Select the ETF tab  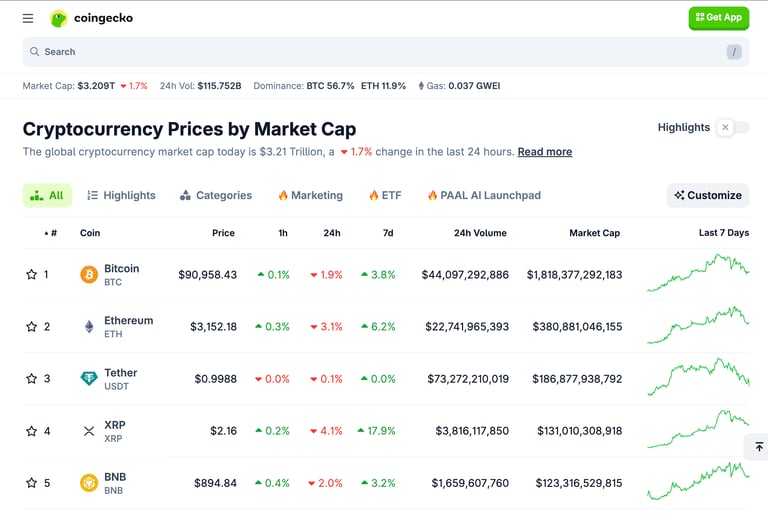(x=385, y=196)
